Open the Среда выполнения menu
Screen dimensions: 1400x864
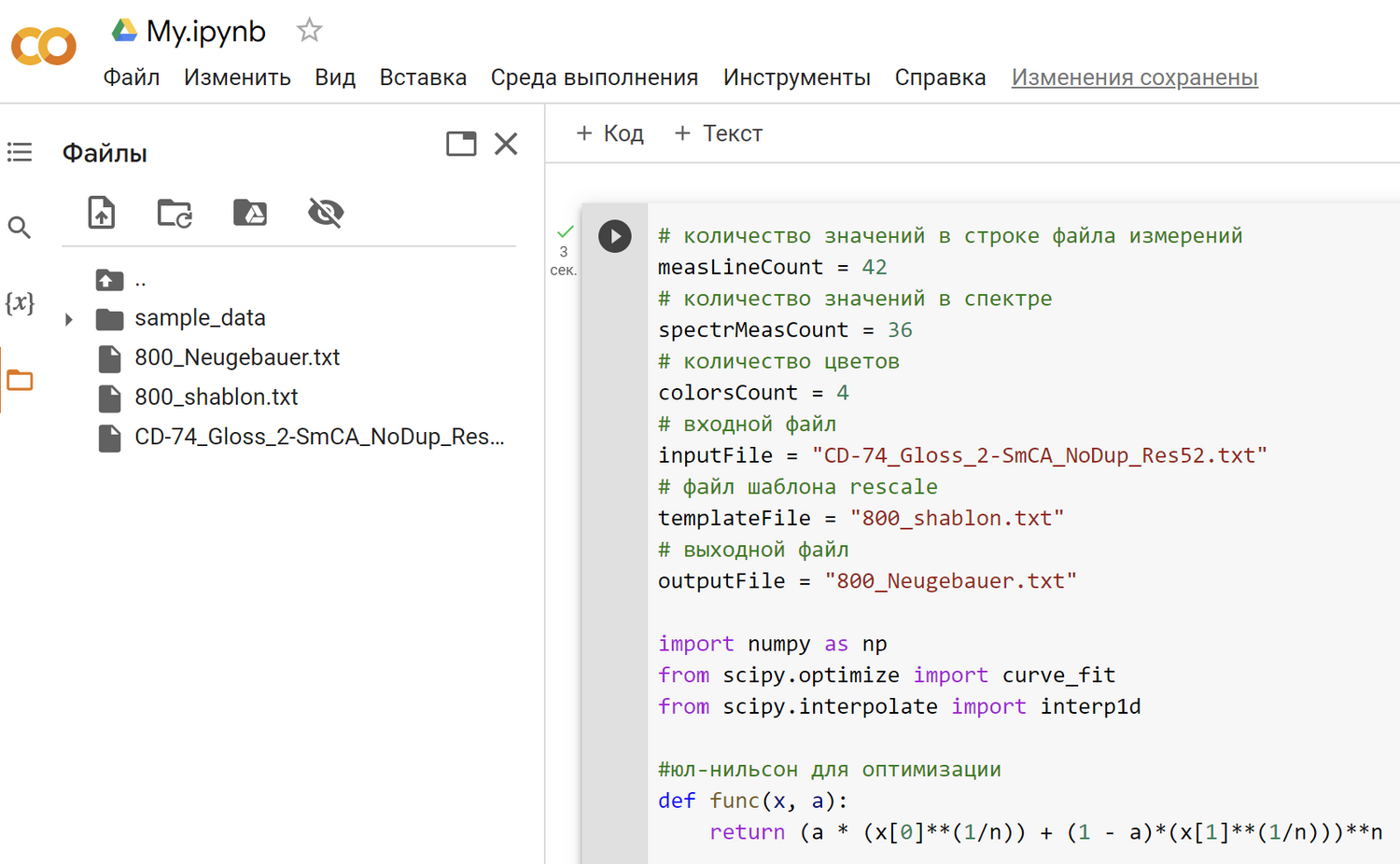[x=594, y=77]
